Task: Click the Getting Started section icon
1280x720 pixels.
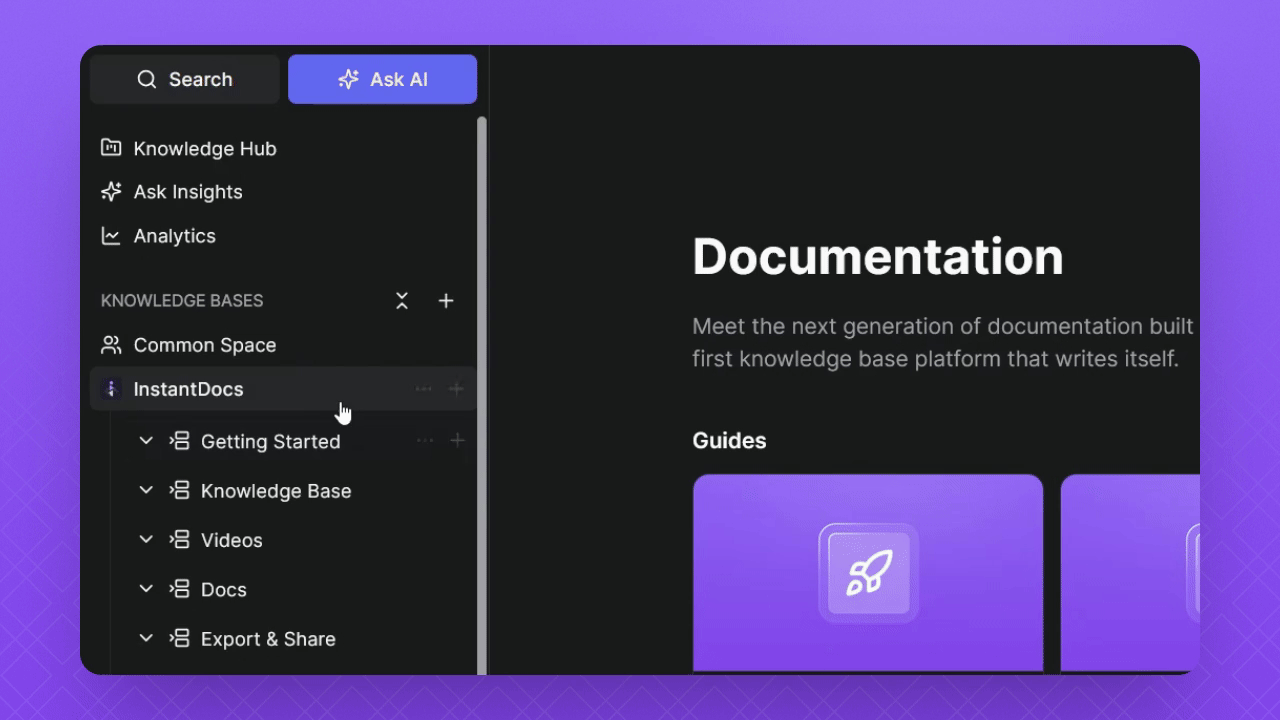Action: pyautogui.click(x=180, y=440)
